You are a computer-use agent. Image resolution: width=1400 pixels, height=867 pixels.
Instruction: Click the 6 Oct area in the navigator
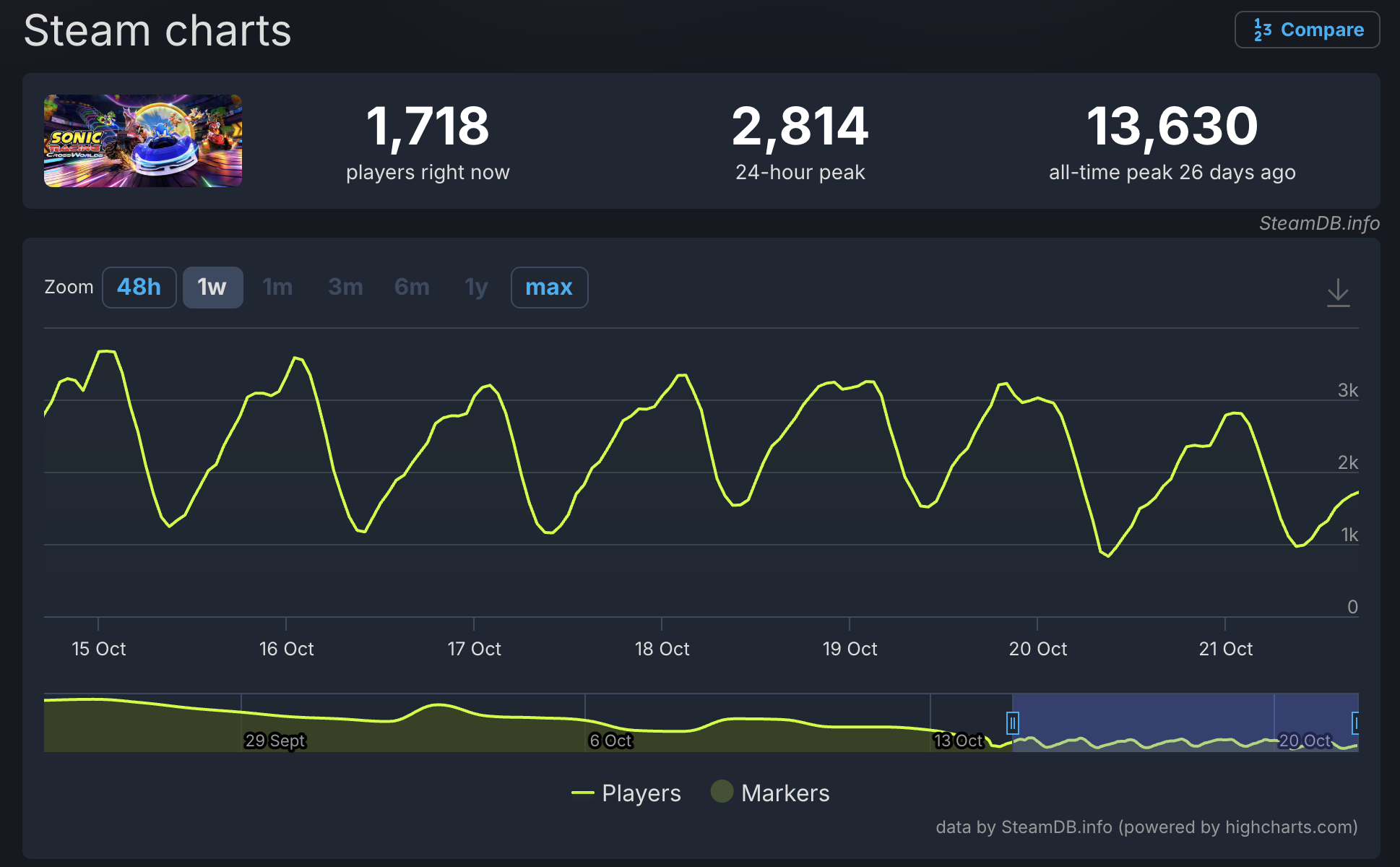click(x=610, y=740)
